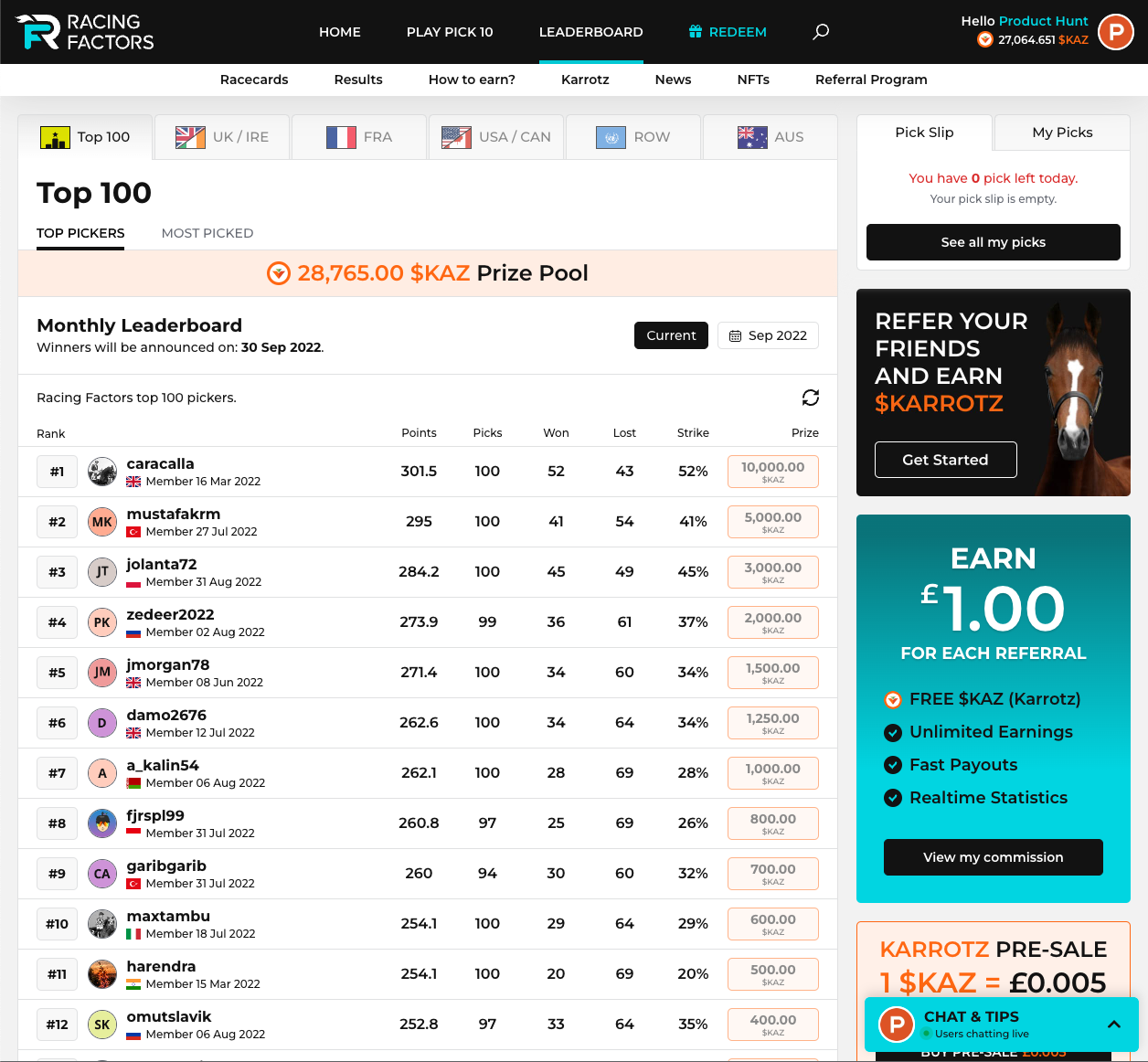Click damo2676's D avatar

102,723
